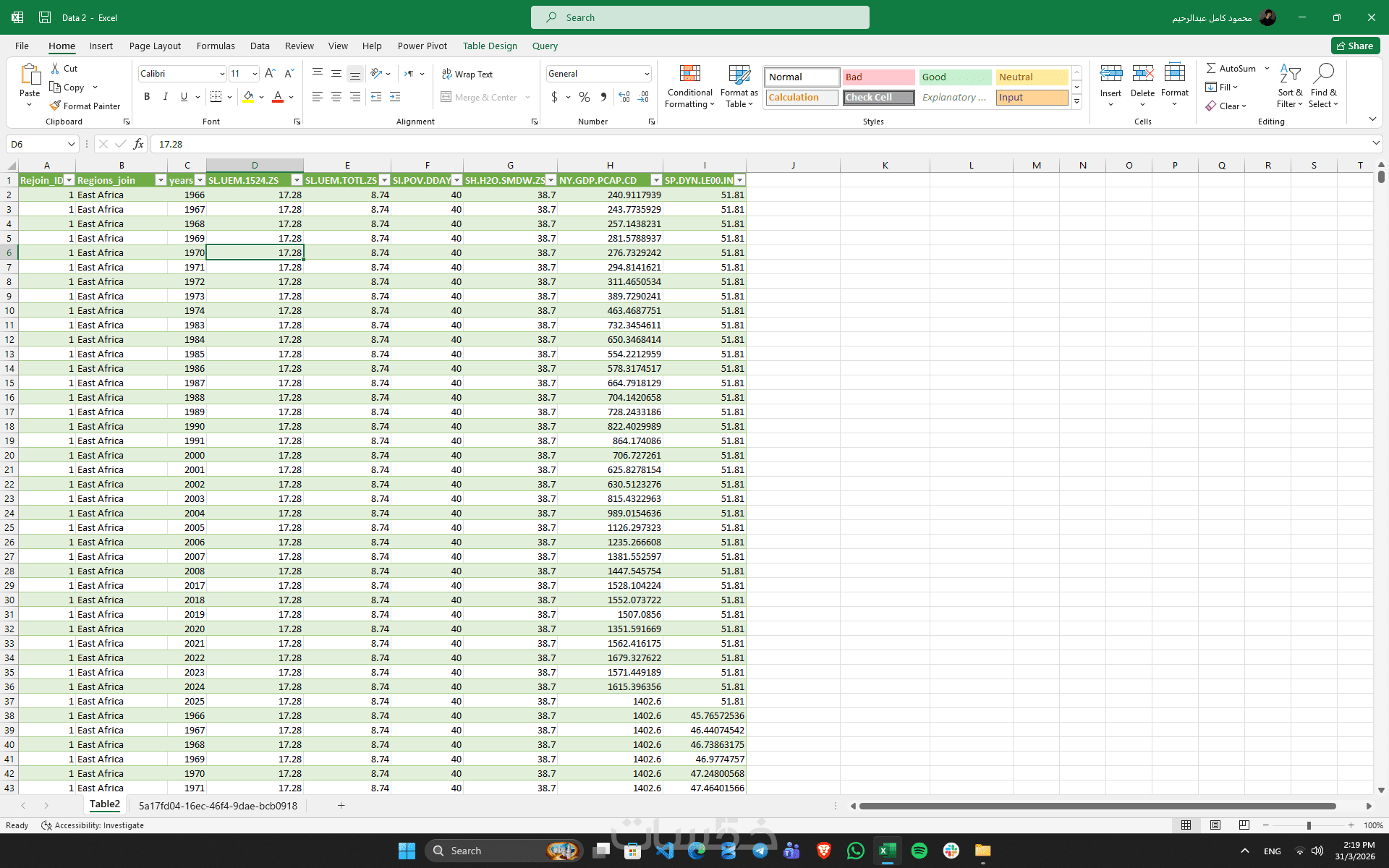Toggle italic formatting
The width and height of the screenshot is (1389, 868).
pos(165,96)
